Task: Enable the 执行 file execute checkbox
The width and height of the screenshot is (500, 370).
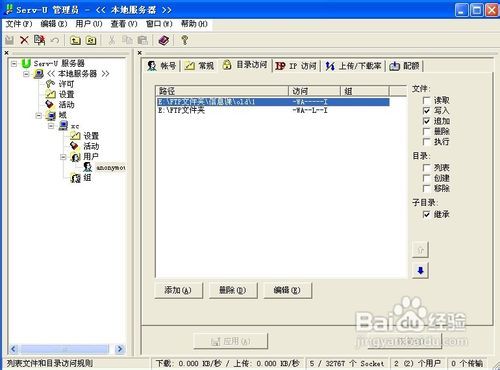Action: pos(426,142)
